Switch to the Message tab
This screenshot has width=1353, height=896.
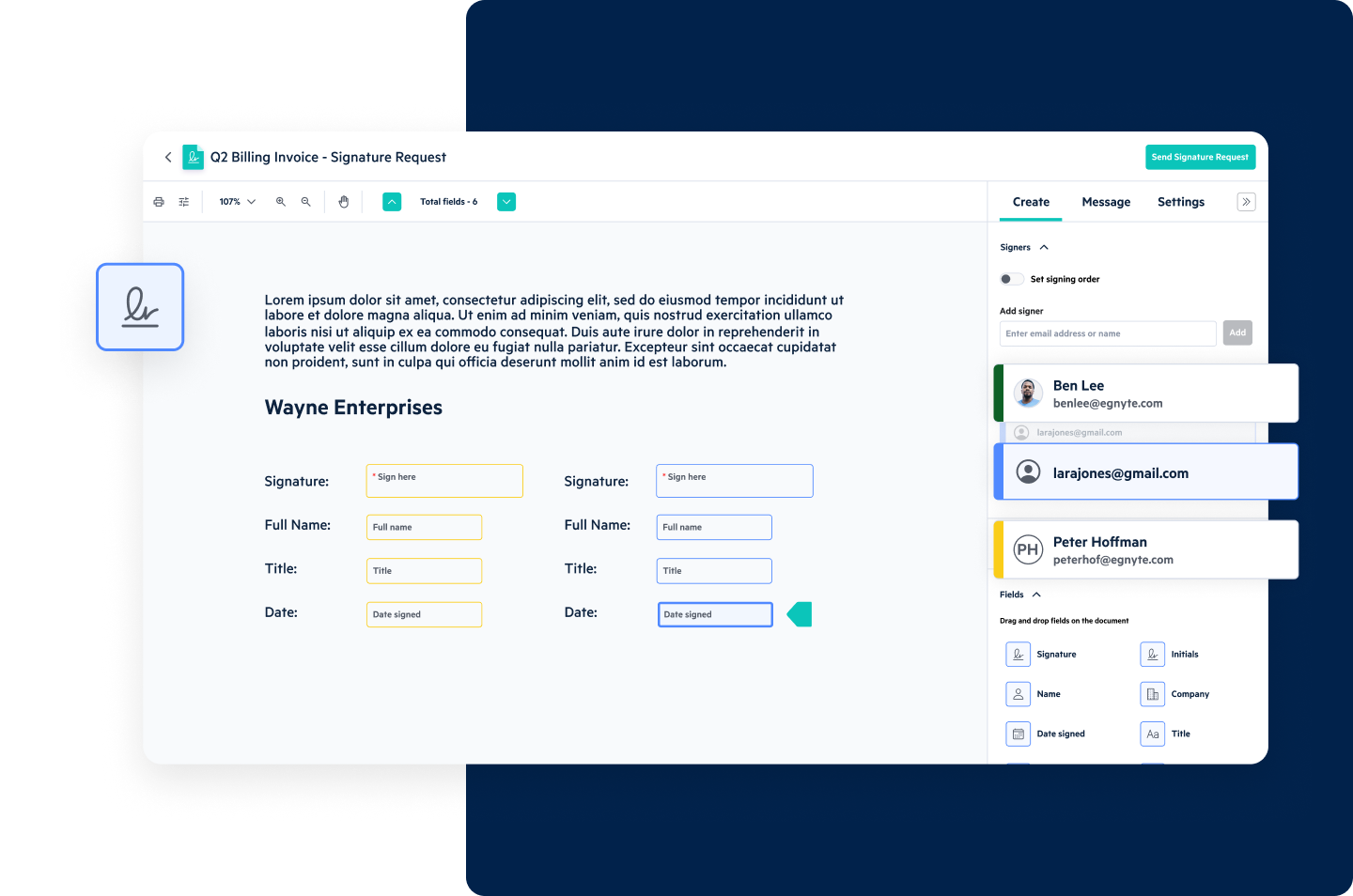pyautogui.click(x=1106, y=201)
